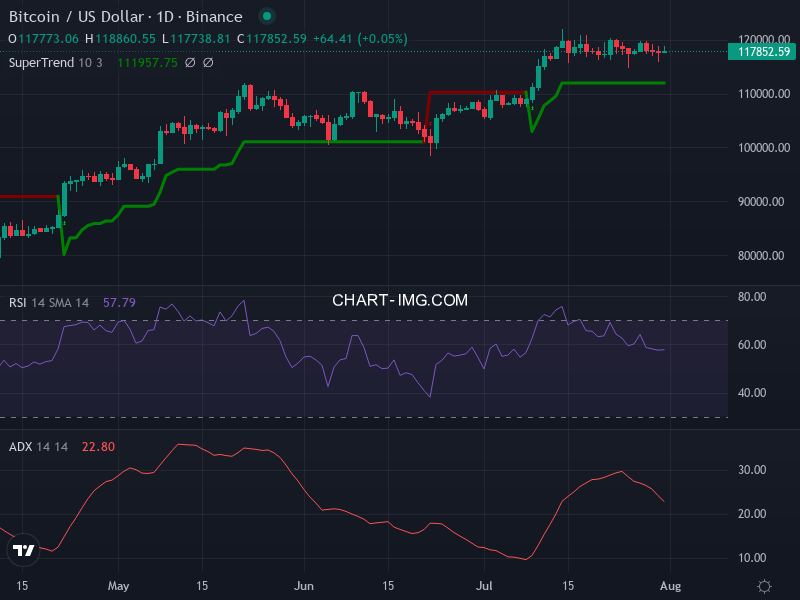Screen dimensions: 800x600
Task: Click RSI axis label 60.00
Action: (x=752, y=345)
